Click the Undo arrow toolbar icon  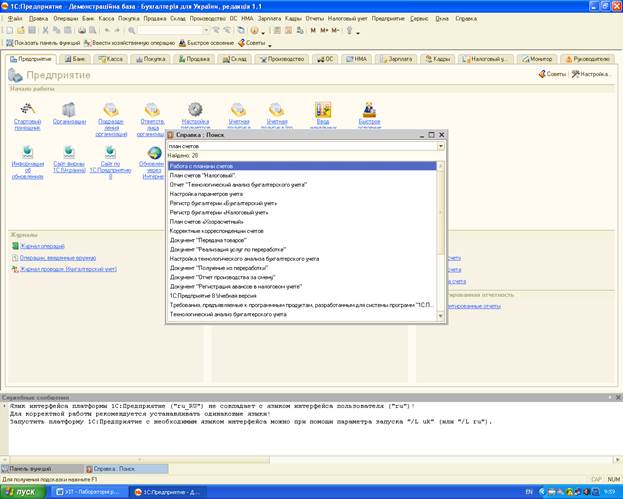pos(107,30)
